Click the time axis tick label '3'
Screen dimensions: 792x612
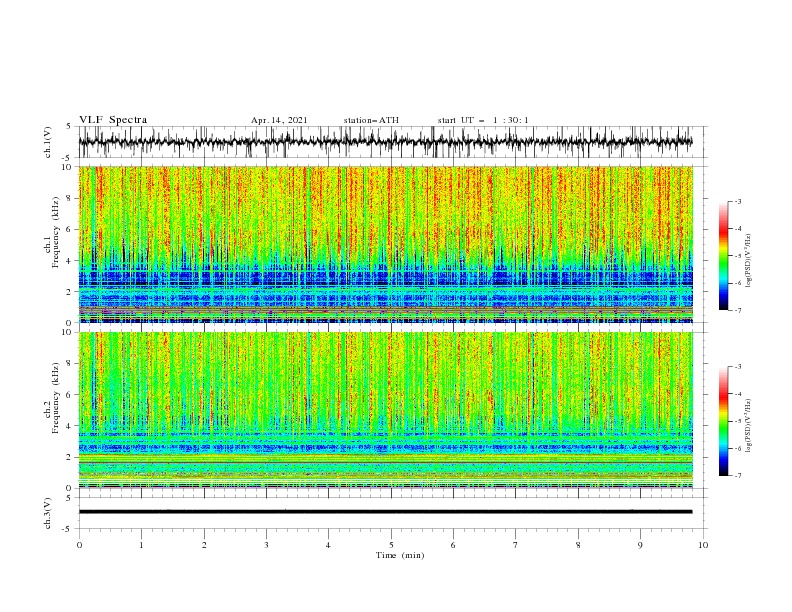[266, 545]
